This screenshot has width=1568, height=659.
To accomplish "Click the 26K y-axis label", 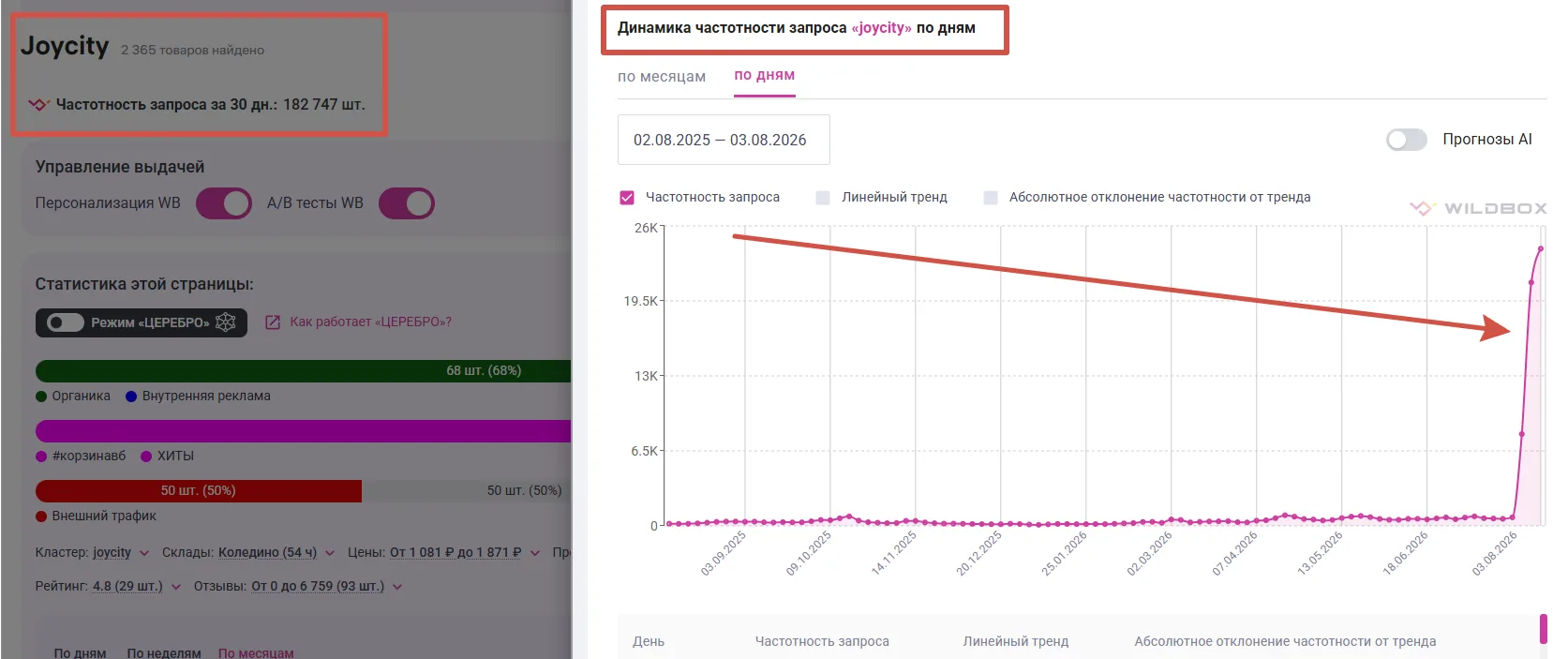I will pyautogui.click(x=646, y=228).
